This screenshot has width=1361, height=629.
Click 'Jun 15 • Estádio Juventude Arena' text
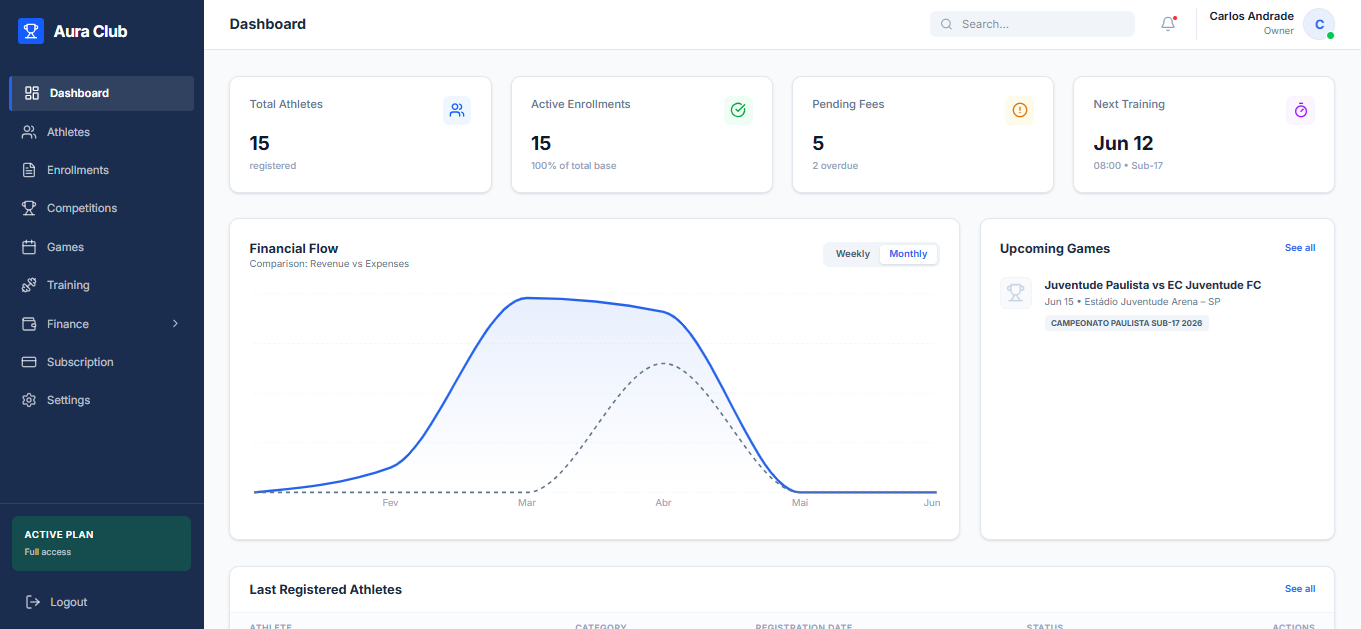click(x=1132, y=301)
